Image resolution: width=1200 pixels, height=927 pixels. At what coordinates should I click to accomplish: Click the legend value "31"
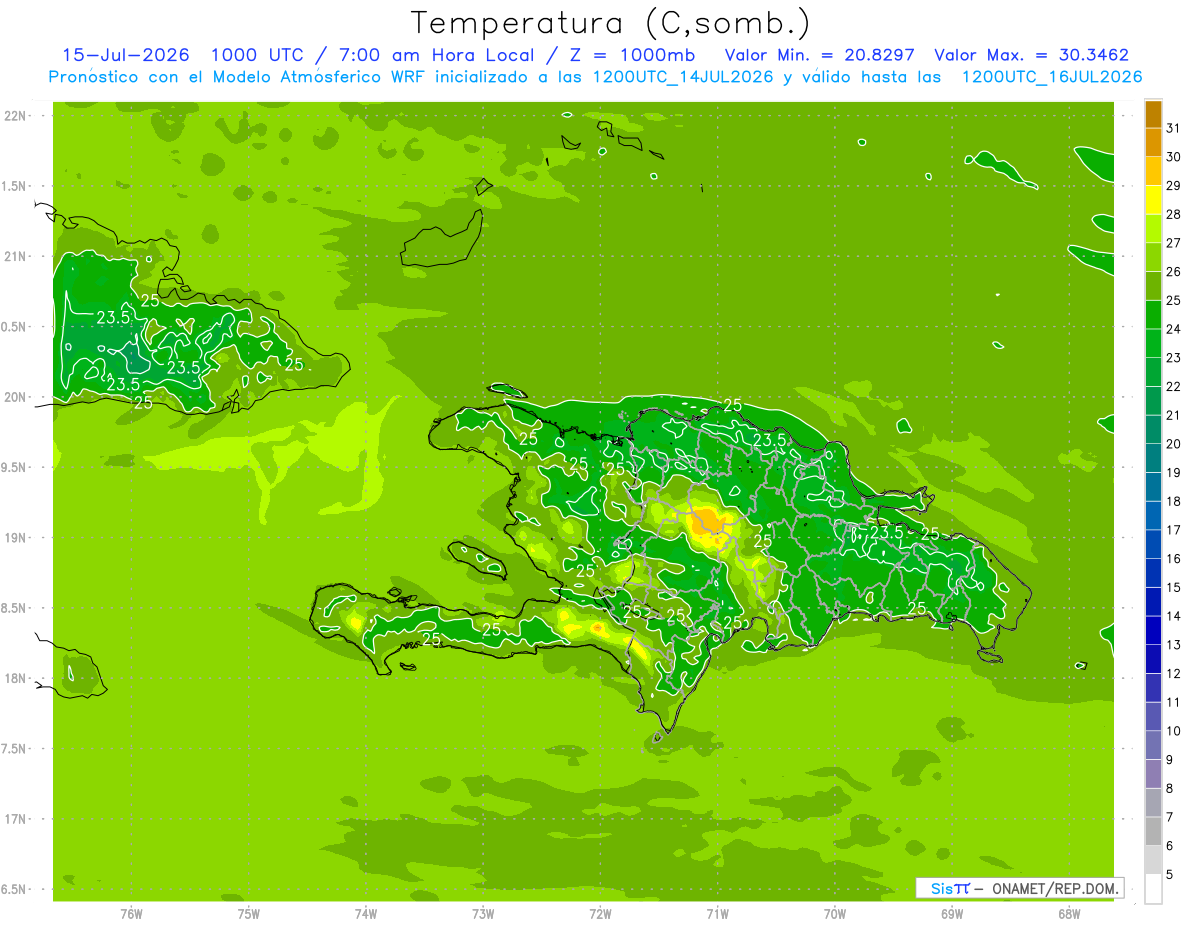pos(1173,128)
